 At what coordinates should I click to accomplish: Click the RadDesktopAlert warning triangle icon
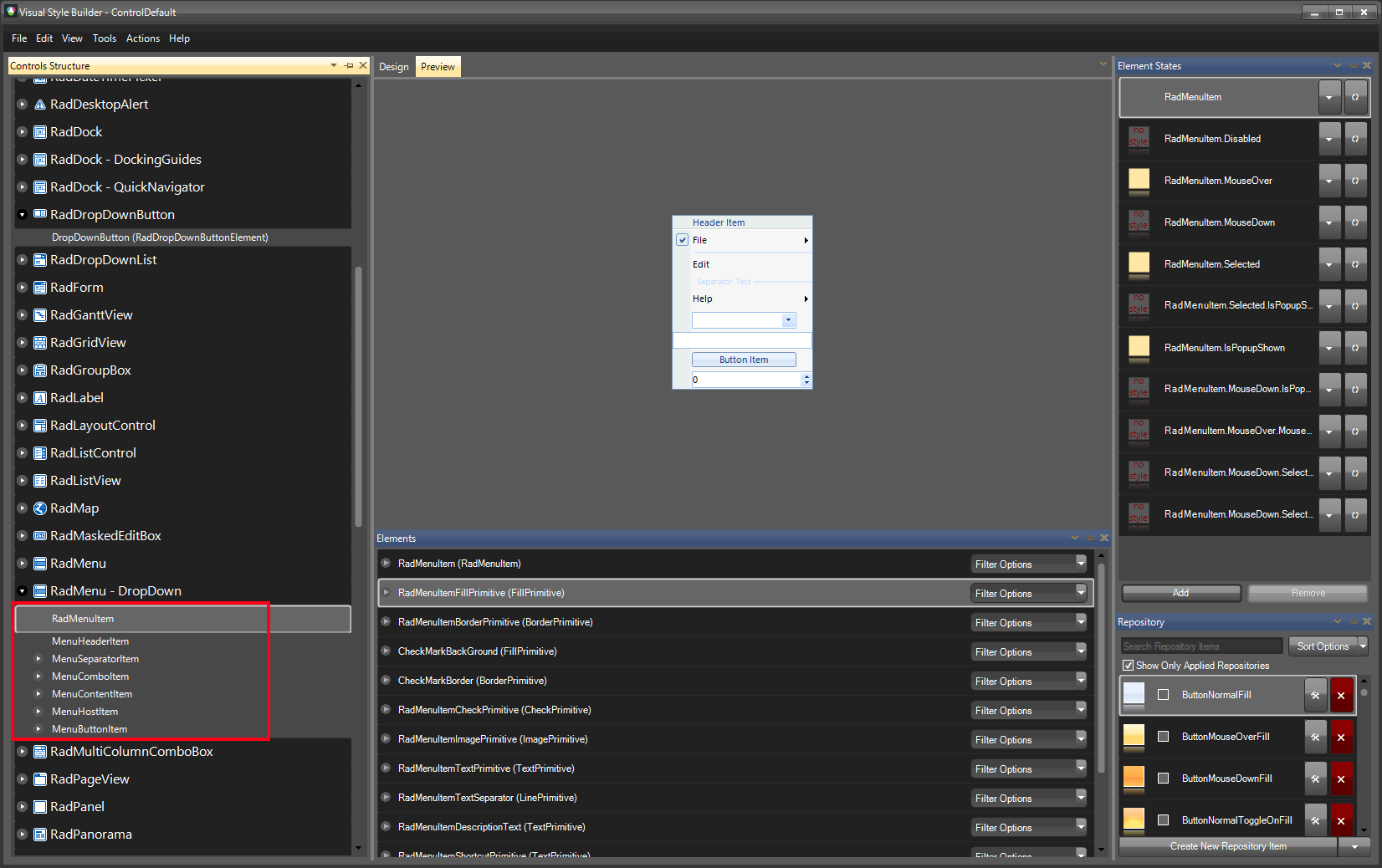pos(39,105)
